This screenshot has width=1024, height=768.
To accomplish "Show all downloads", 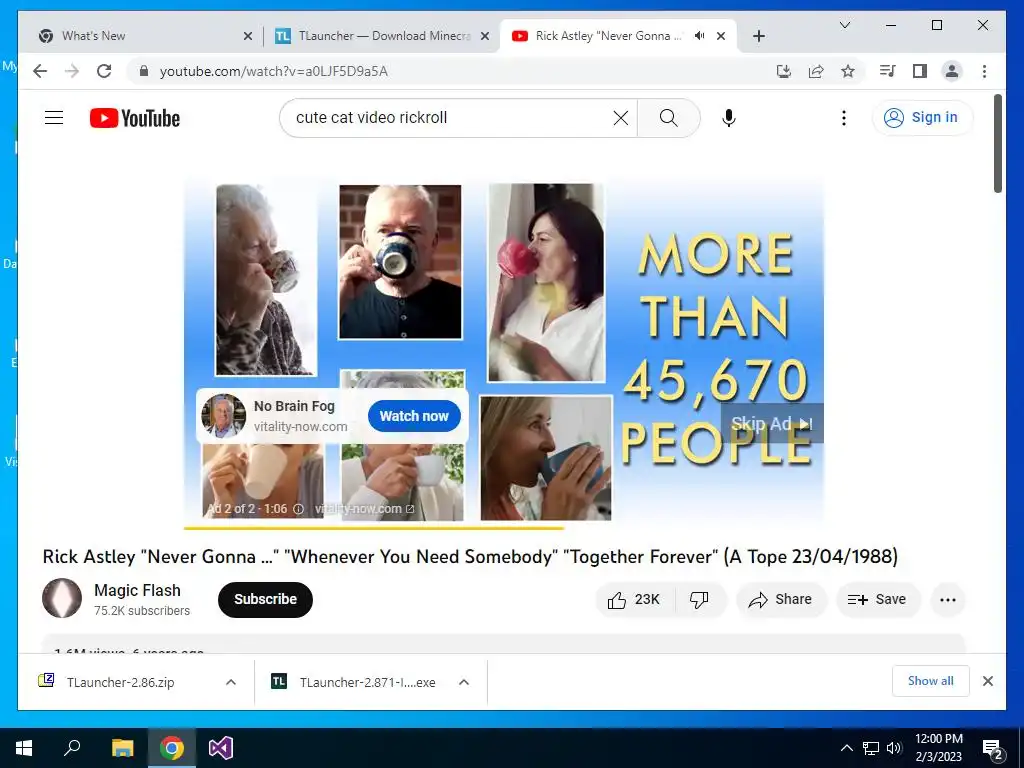I will (930, 681).
